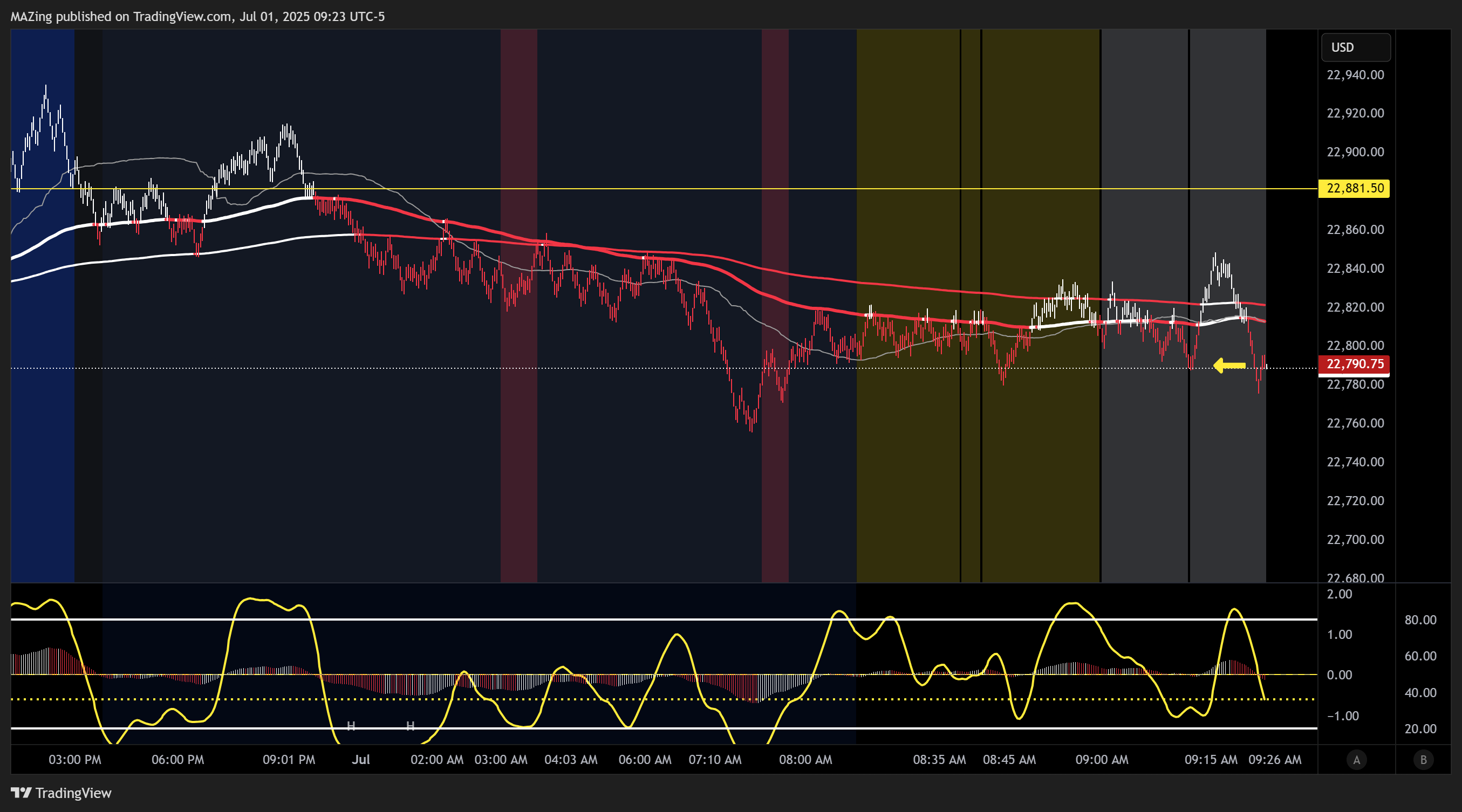This screenshot has width=1462, height=812.
Task: Click the 22,740.00 price axis label
Action: (1355, 462)
